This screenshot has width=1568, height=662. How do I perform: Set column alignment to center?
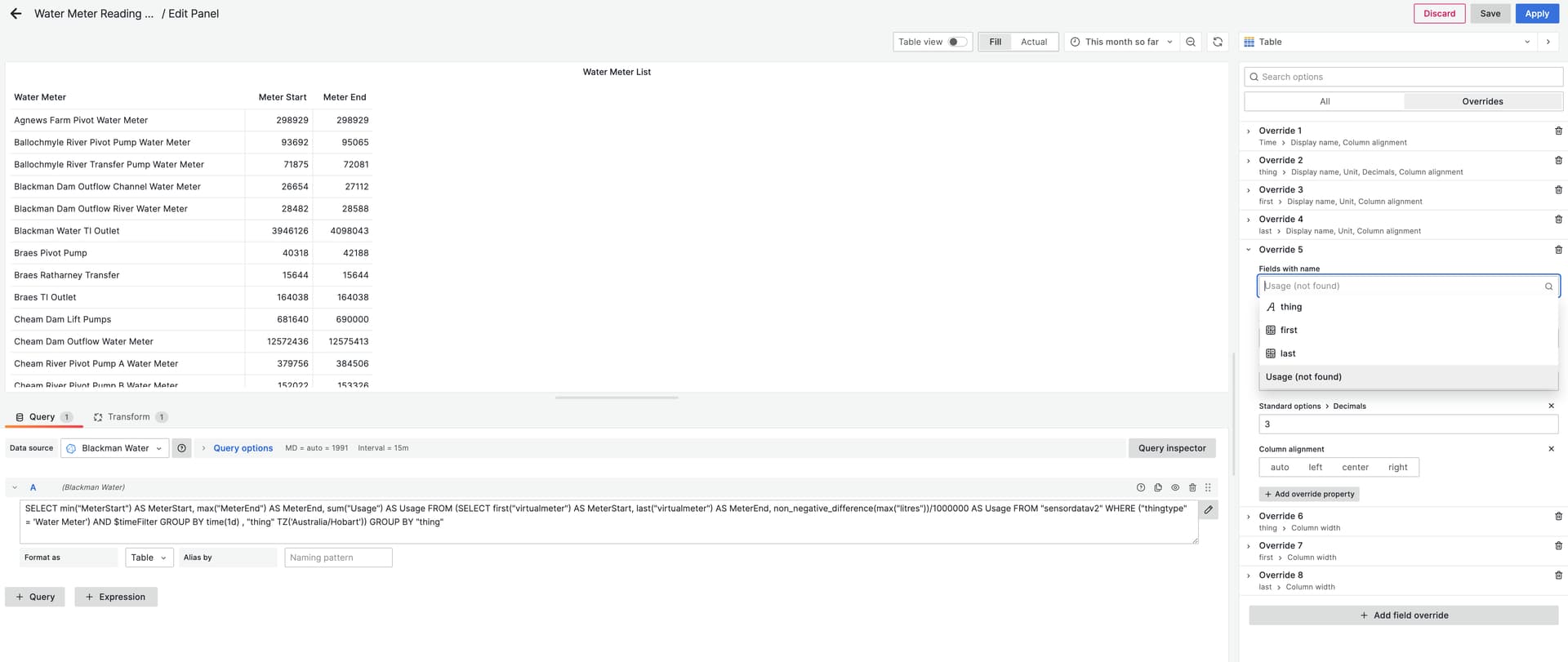click(x=1355, y=467)
